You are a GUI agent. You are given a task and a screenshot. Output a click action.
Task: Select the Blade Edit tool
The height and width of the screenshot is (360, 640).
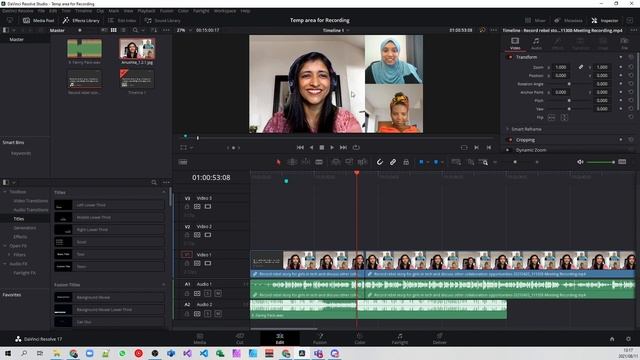tap(319, 162)
